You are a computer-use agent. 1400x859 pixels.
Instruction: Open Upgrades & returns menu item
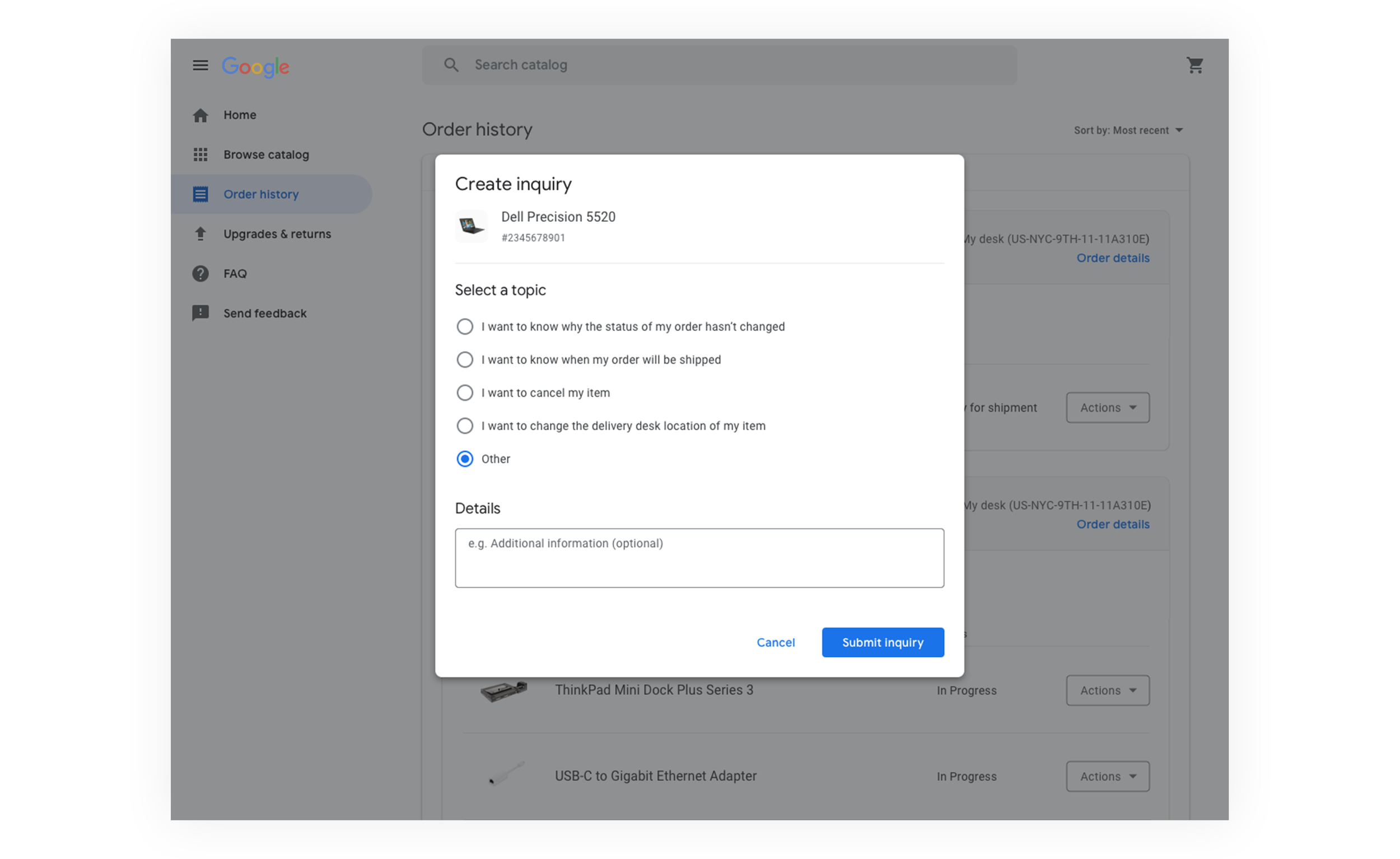tap(277, 234)
